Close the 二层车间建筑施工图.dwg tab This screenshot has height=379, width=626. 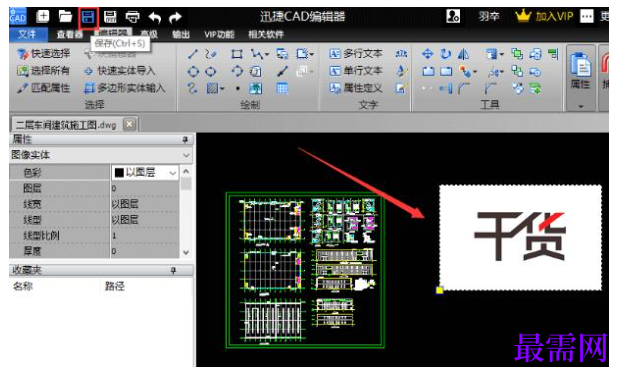tap(129, 124)
